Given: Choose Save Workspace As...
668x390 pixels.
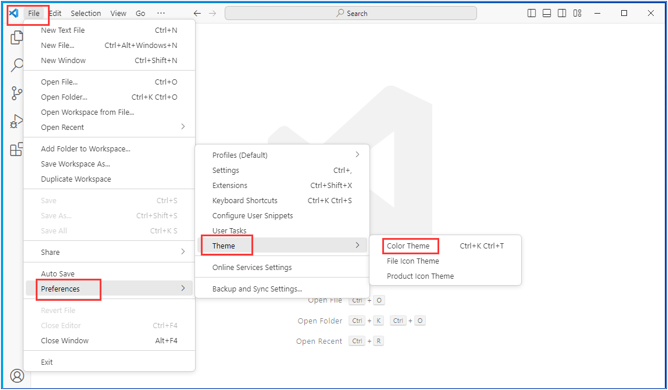Looking at the screenshot, I should (x=109, y=164).
